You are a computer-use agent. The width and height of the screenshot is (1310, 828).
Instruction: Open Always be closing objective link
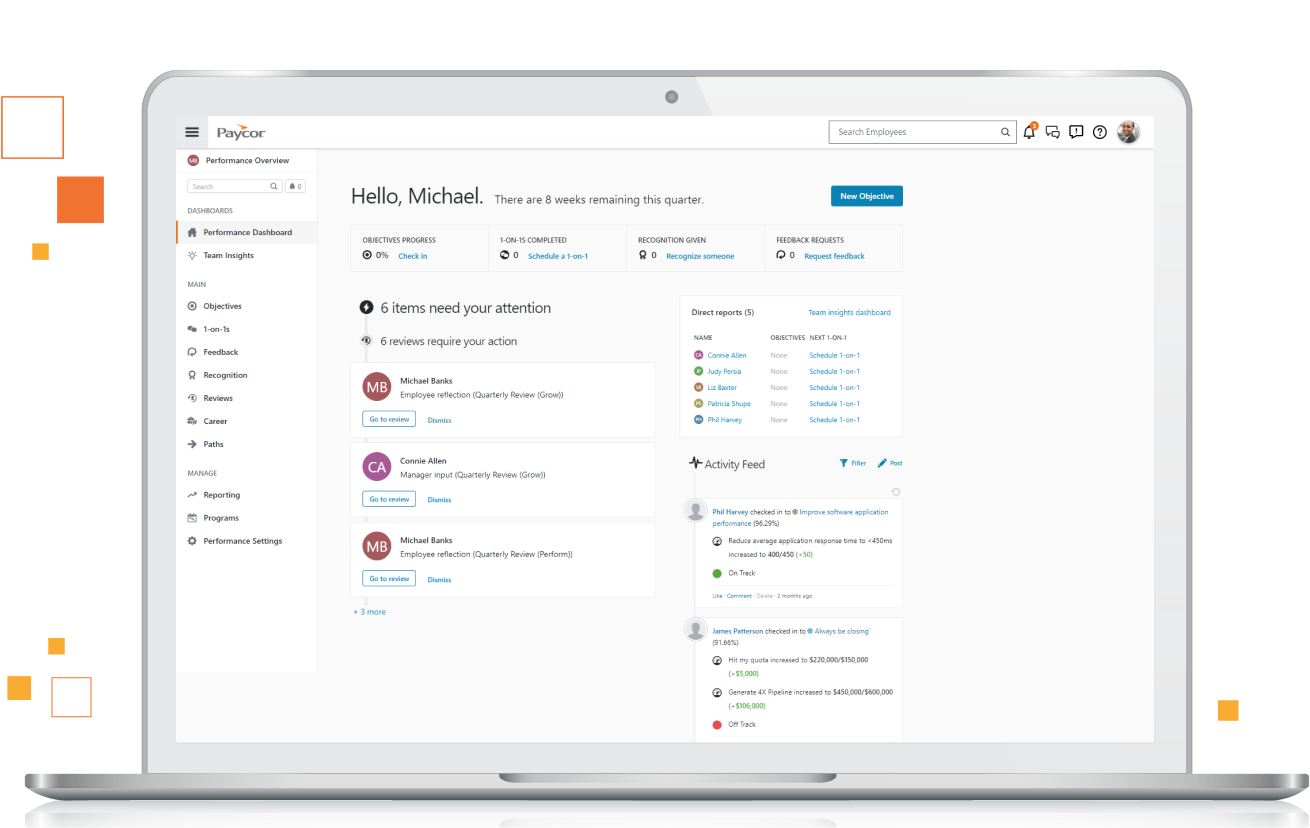click(x=842, y=631)
